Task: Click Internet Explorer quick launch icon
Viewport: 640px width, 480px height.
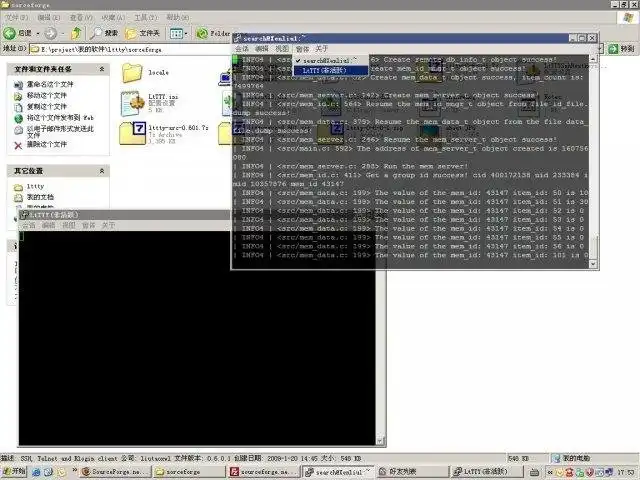Action: point(36,472)
